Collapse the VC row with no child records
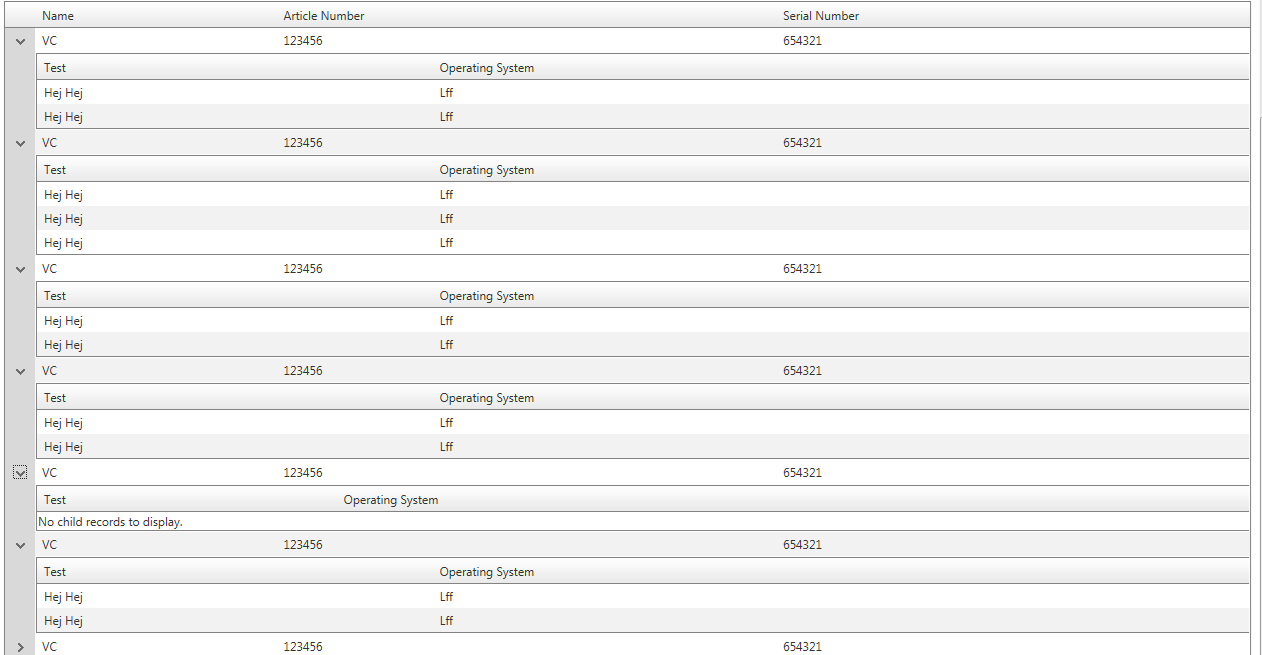Image resolution: width=1262 pixels, height=655 pixels. [x=20, y=473]
